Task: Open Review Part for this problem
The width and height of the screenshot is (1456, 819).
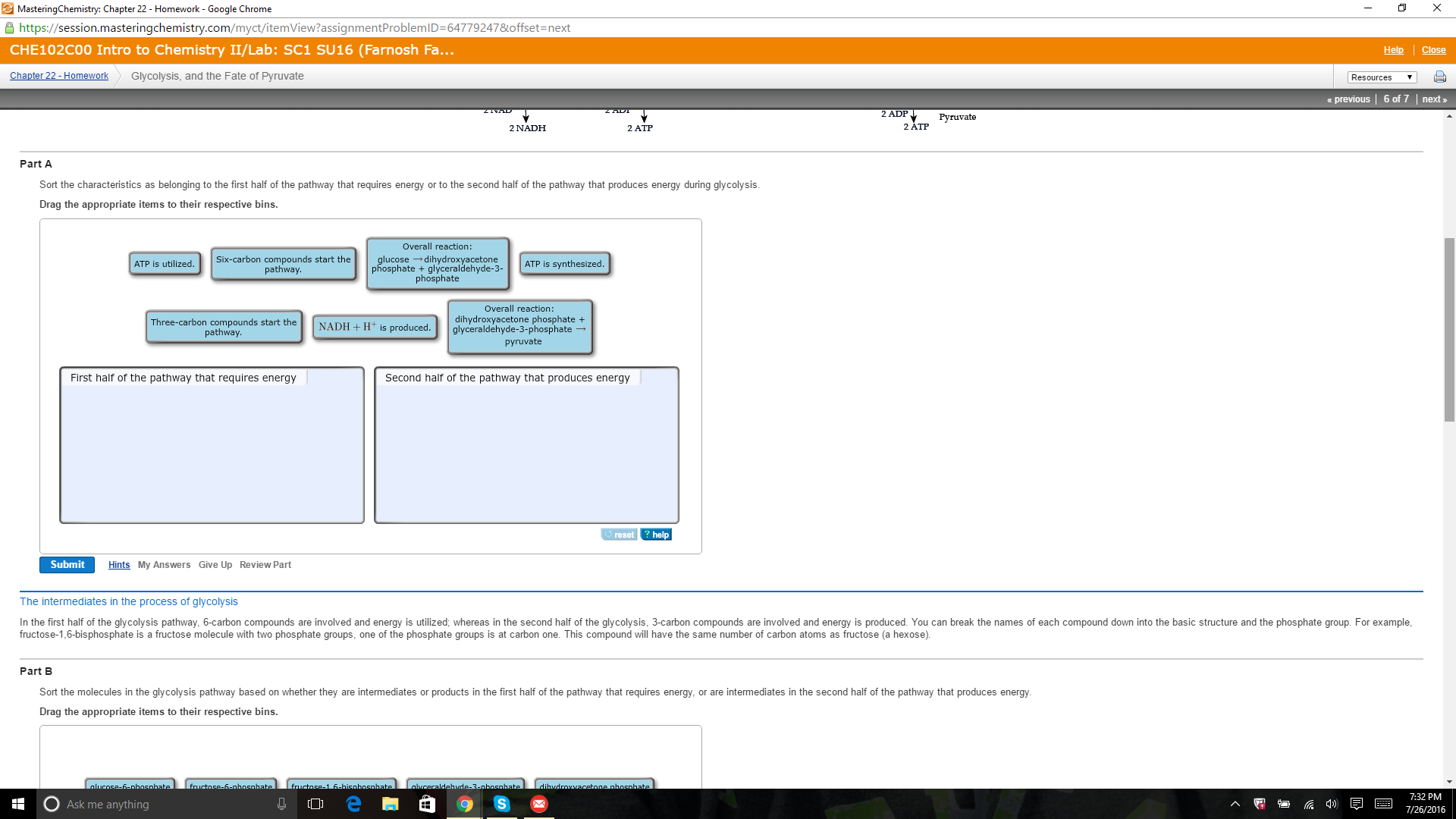Action: pos(265,564)
